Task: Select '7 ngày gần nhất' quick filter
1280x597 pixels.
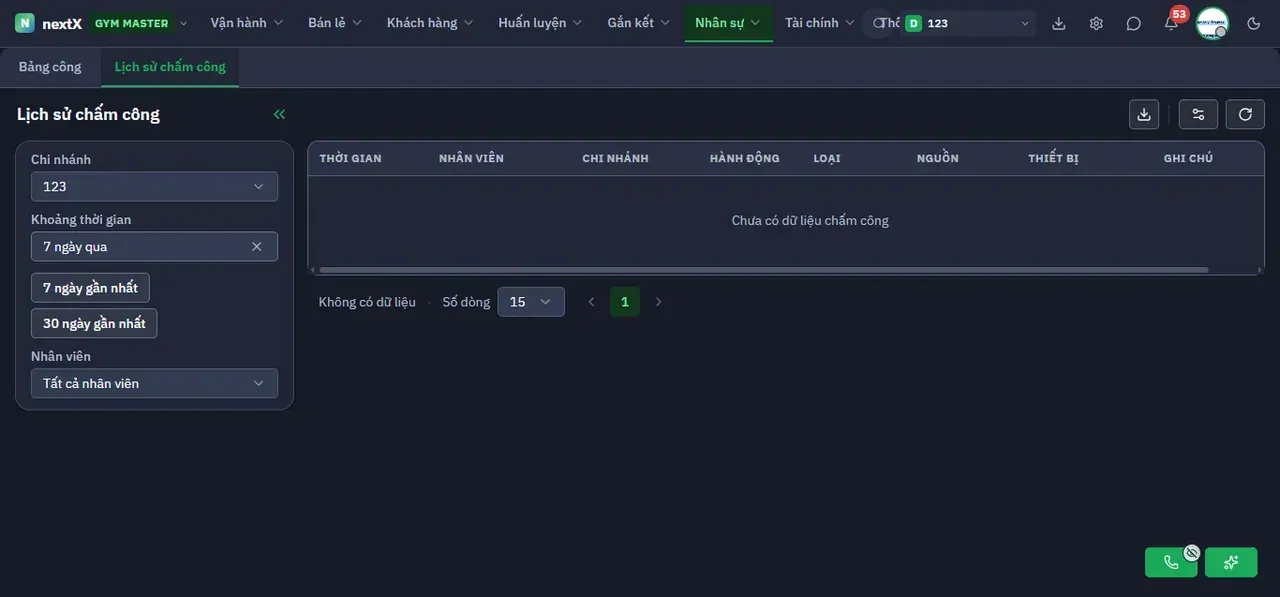Action: coord(90,288)
